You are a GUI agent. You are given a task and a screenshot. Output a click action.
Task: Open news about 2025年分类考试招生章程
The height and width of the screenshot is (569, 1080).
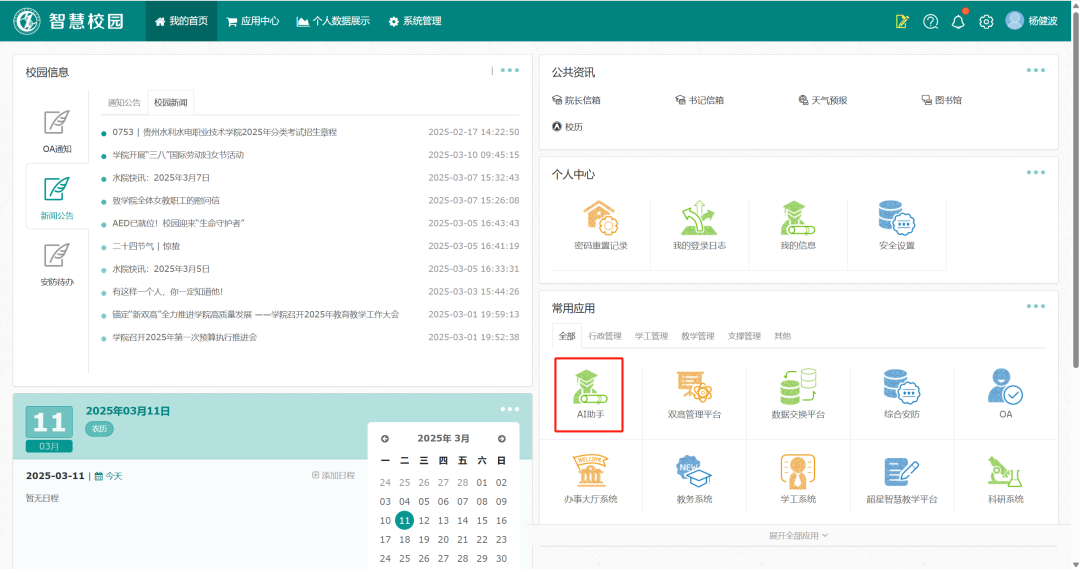(225, 132)
